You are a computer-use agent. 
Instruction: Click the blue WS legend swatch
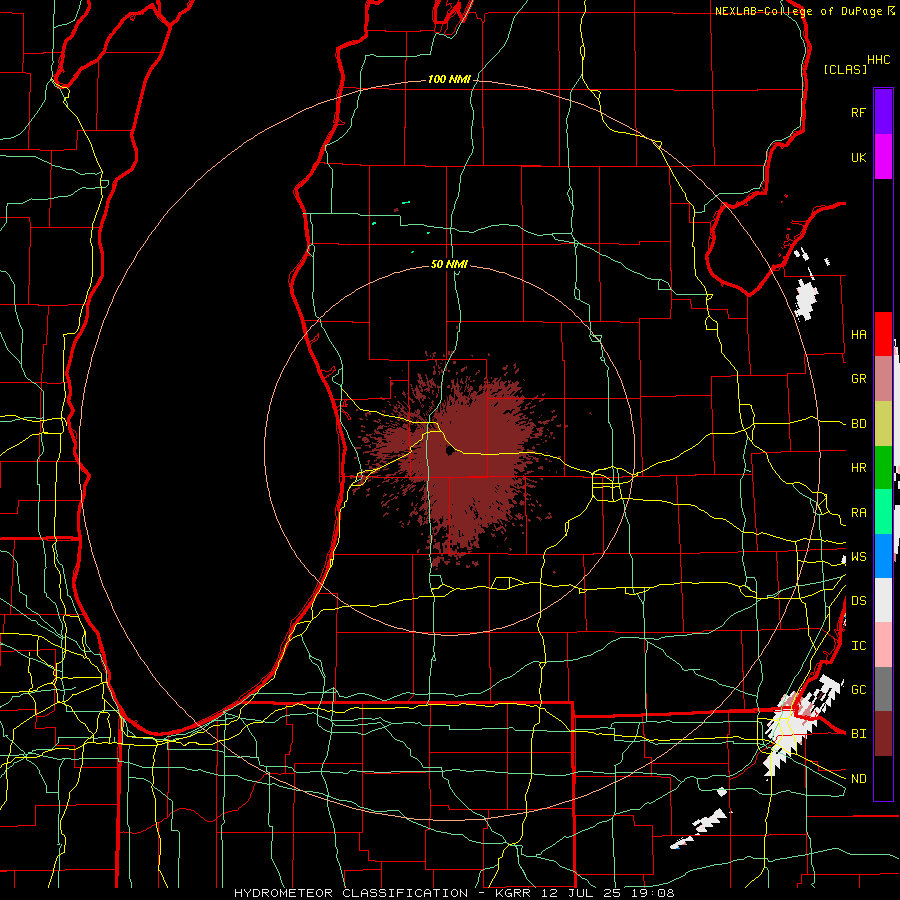(883, 556)
